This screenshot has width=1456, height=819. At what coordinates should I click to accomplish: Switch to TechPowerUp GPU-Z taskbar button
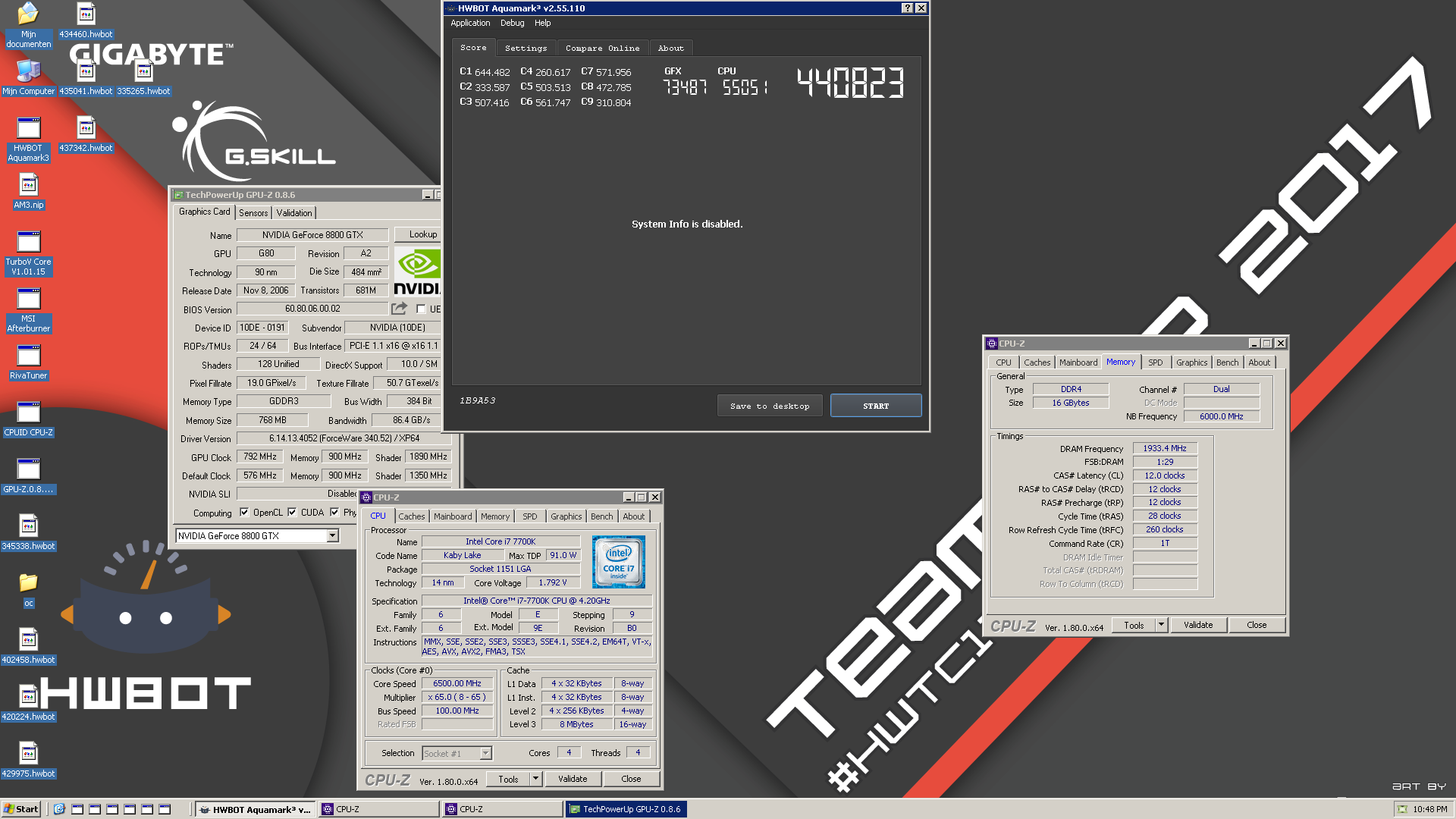point(626,809)
